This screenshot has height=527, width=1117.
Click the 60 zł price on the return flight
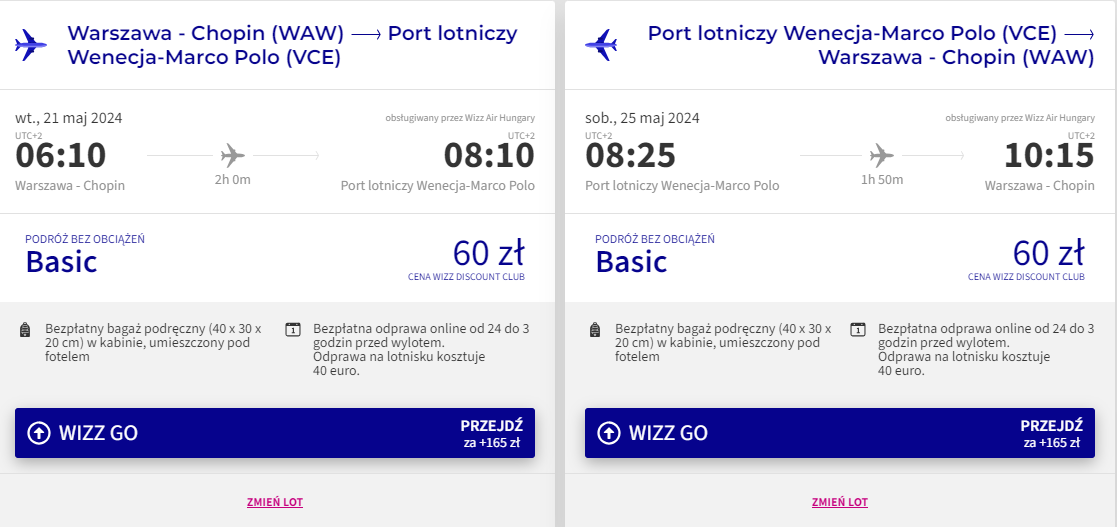(x=1049, y=253)
